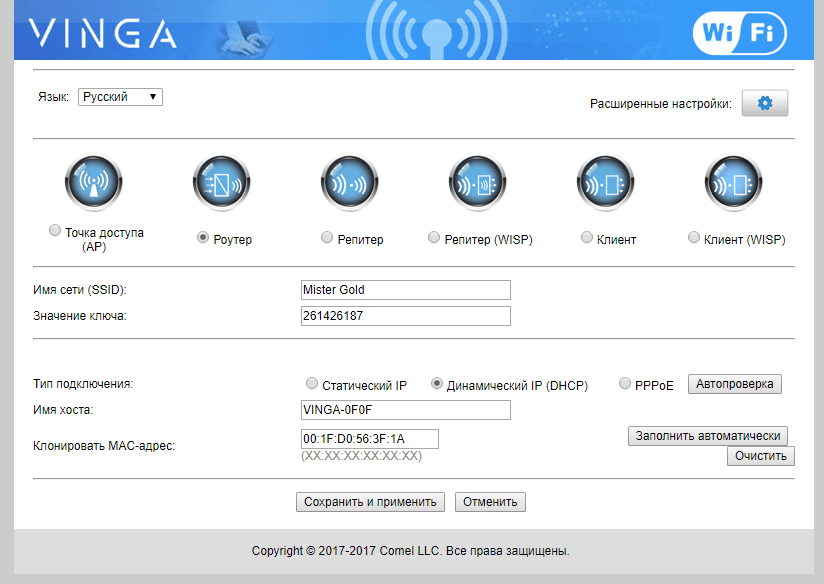Choose PPPoE connection type
This screenshot has height=584, width=824.
click(x=626, y=384)
